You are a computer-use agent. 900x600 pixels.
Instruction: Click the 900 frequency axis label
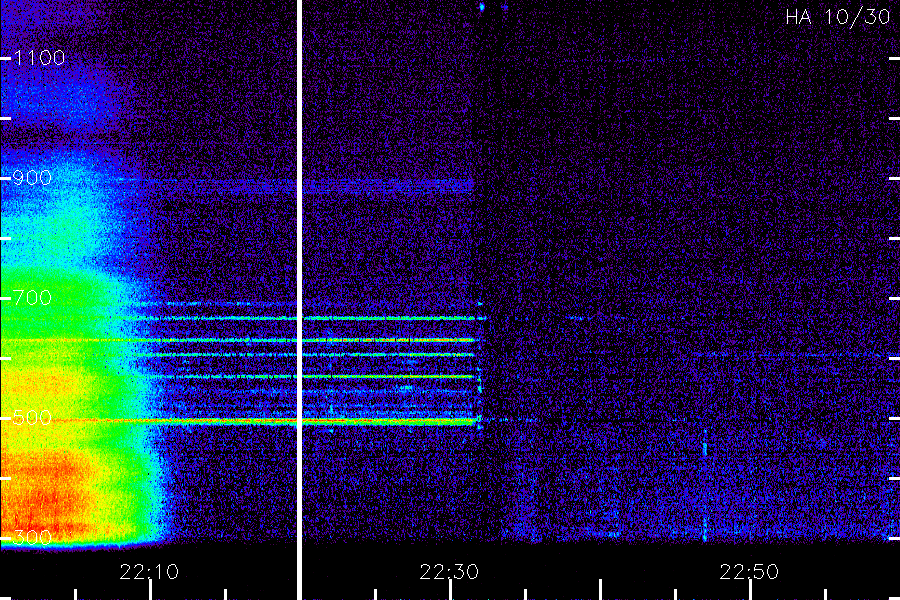tap(32, 177)
